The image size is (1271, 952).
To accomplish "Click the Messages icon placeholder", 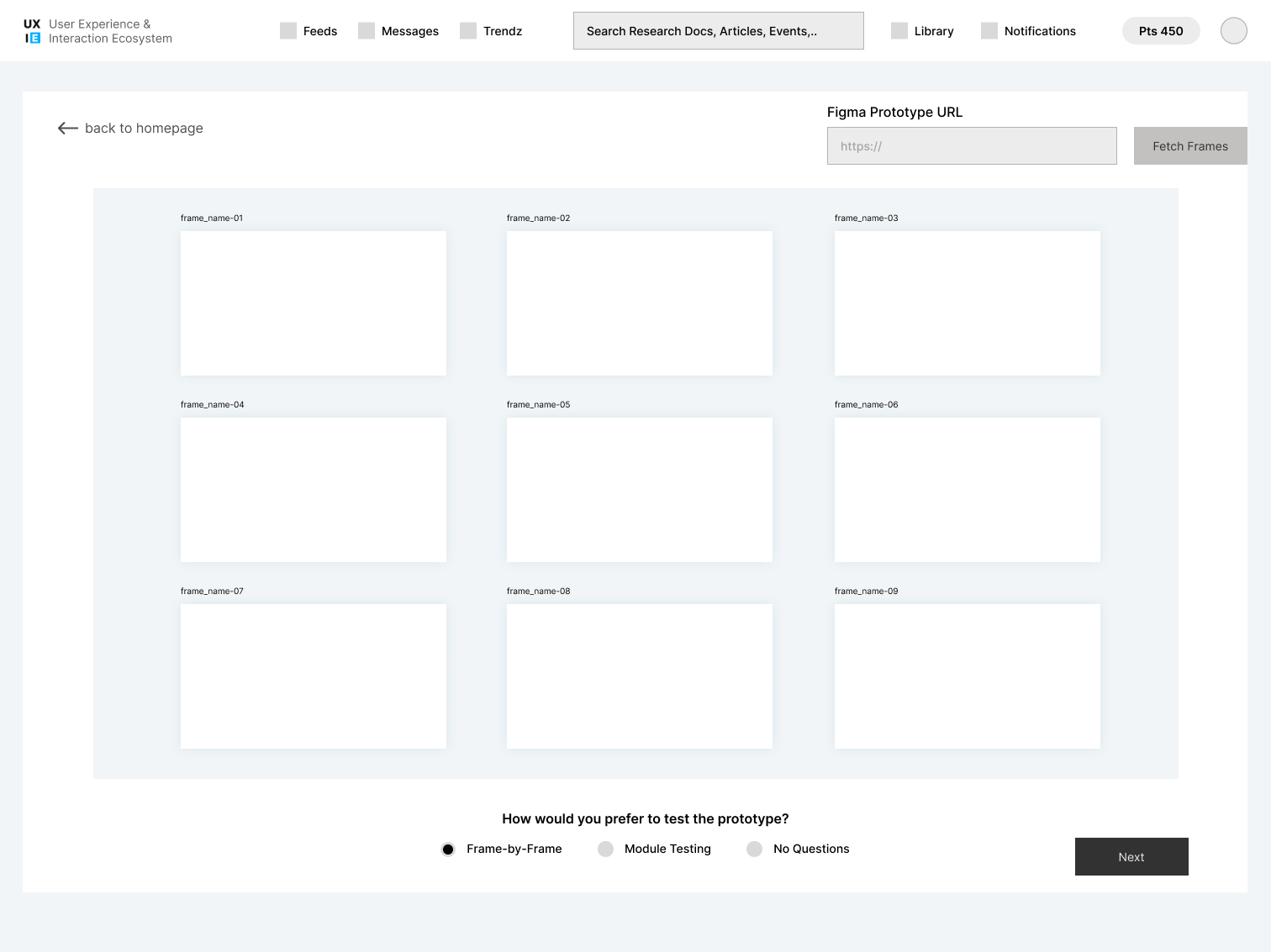I will tap(367, 31).
